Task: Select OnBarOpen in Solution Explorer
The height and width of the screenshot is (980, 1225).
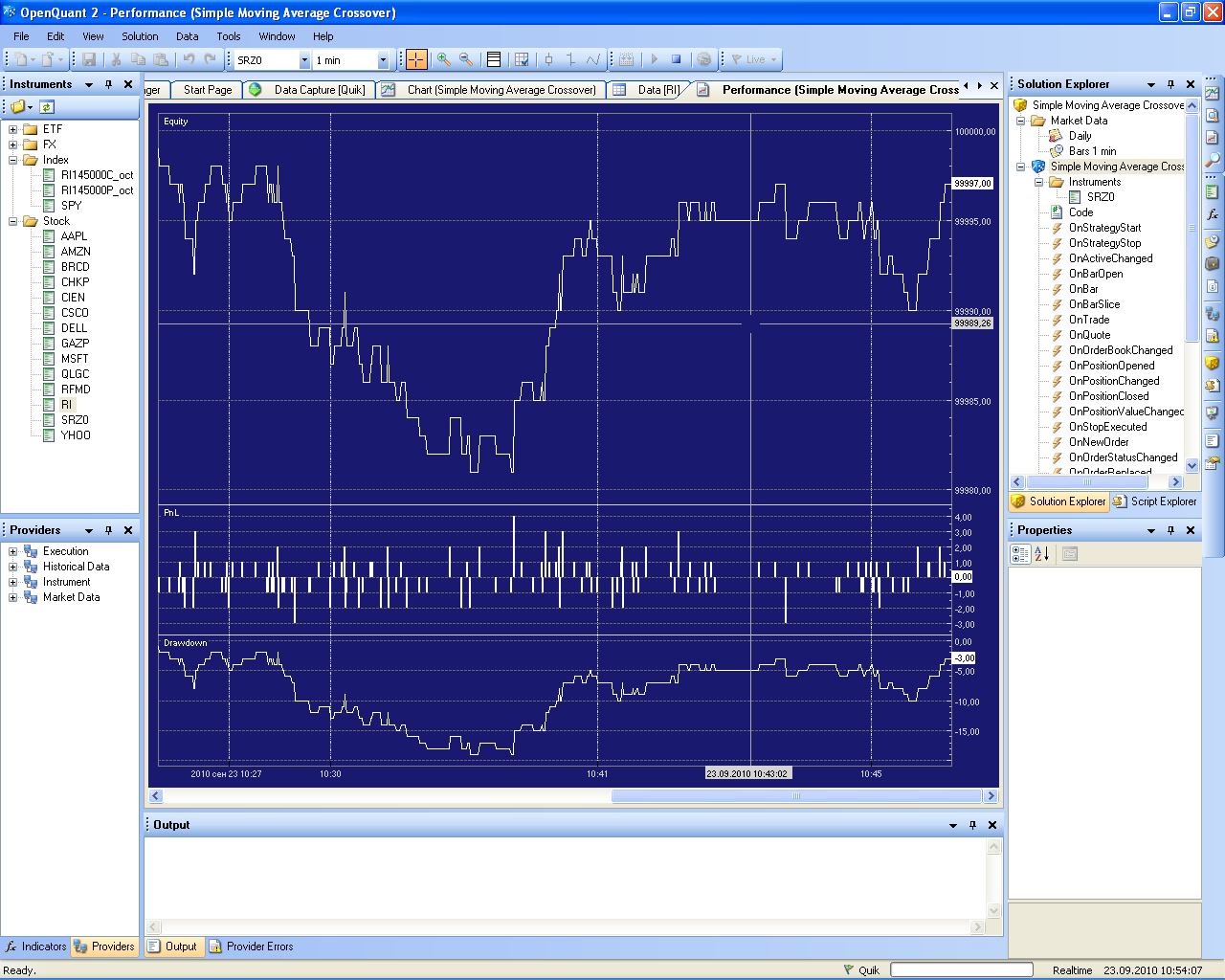Action: coord(1096,274)
